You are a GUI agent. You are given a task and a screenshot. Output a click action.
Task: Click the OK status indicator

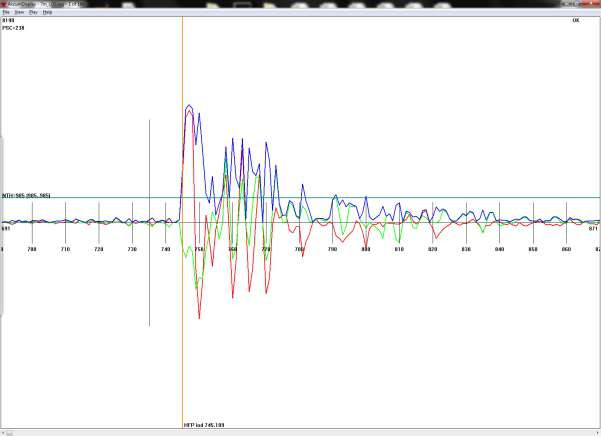point(575,20)
